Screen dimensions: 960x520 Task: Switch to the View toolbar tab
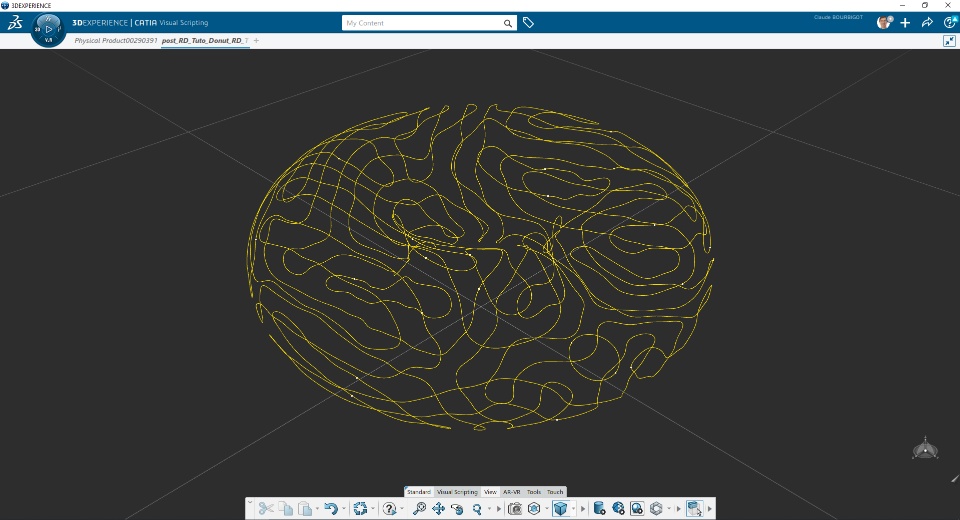coord(490,492)
